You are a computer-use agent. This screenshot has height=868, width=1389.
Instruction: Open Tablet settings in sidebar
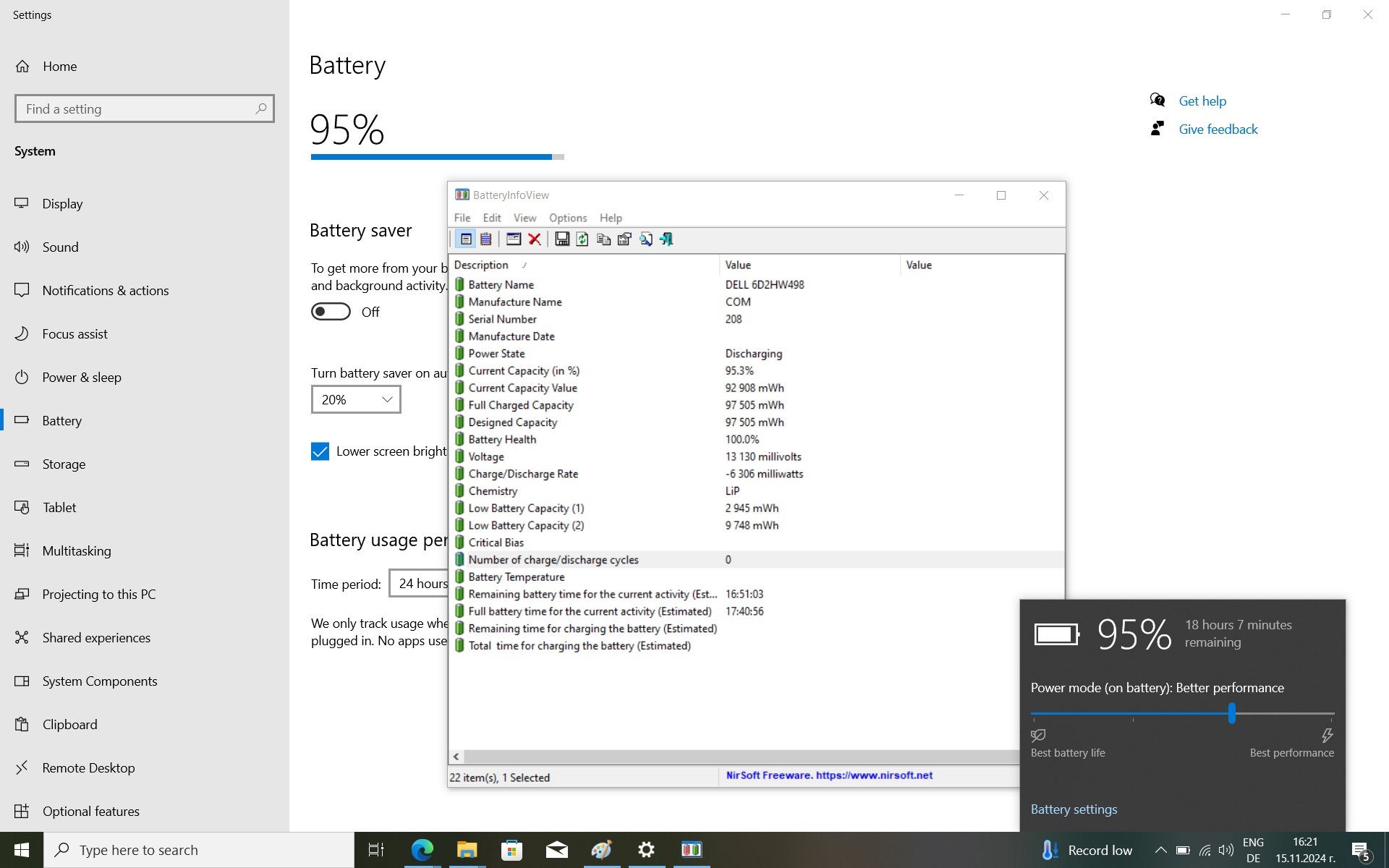[x=145, y=508]
